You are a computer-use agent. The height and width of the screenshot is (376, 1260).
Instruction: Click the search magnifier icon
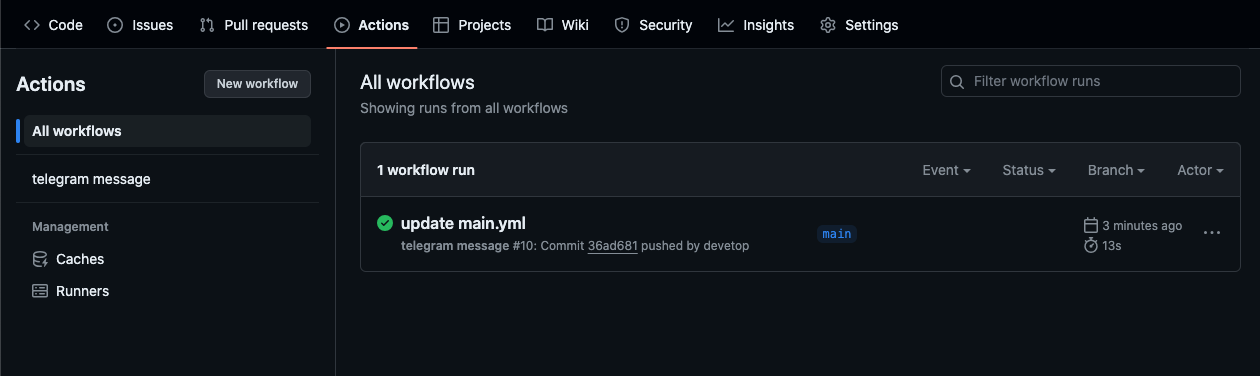click(957, 81)
